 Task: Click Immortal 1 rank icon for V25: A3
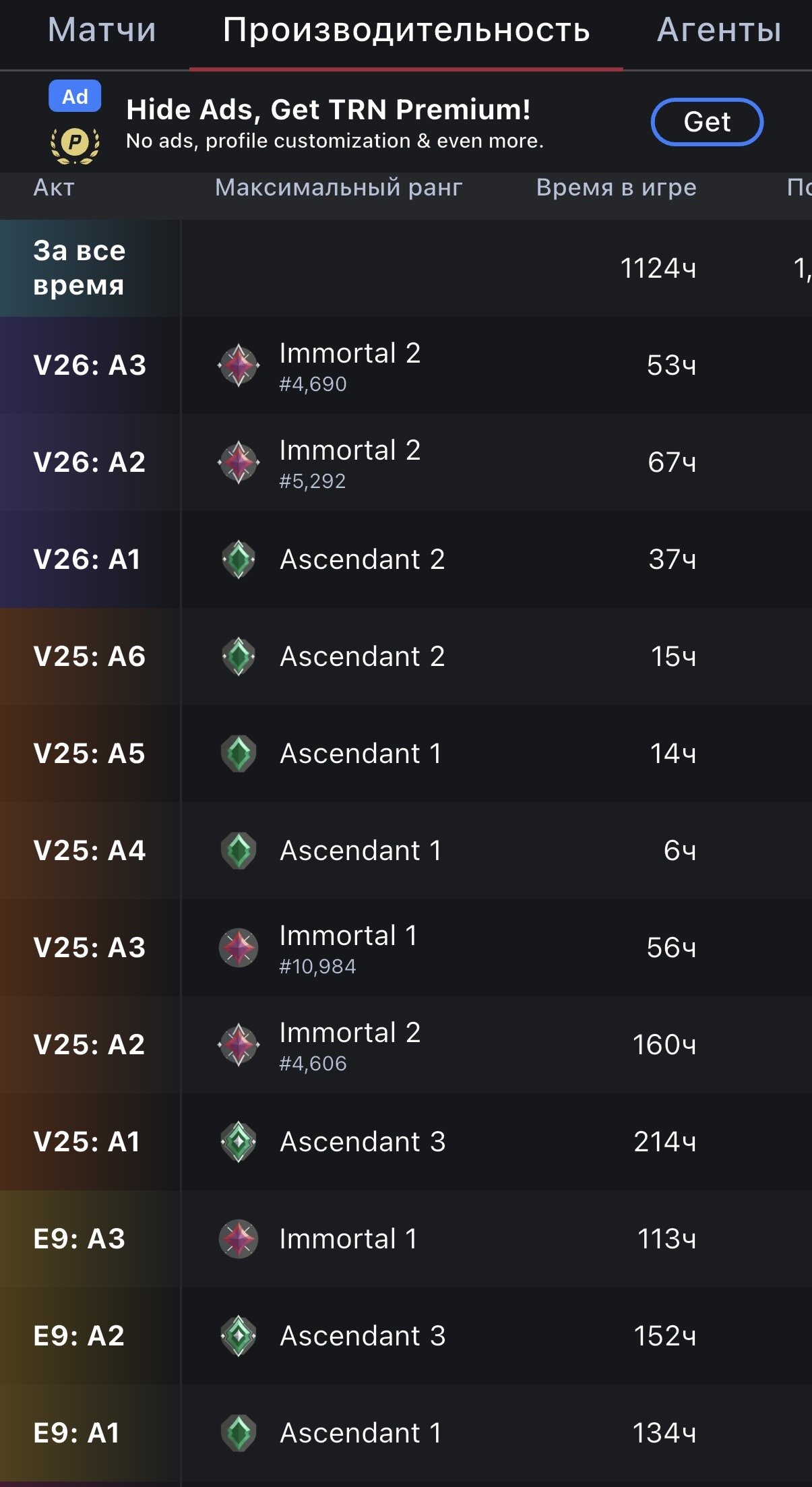tap(239, 948)
